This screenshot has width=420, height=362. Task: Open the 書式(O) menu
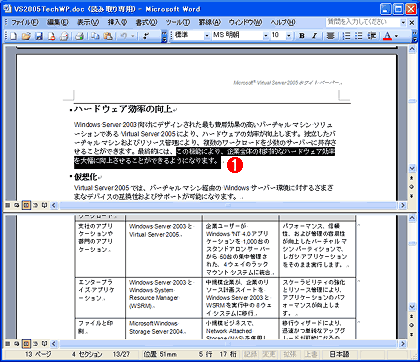coord(146,22)
